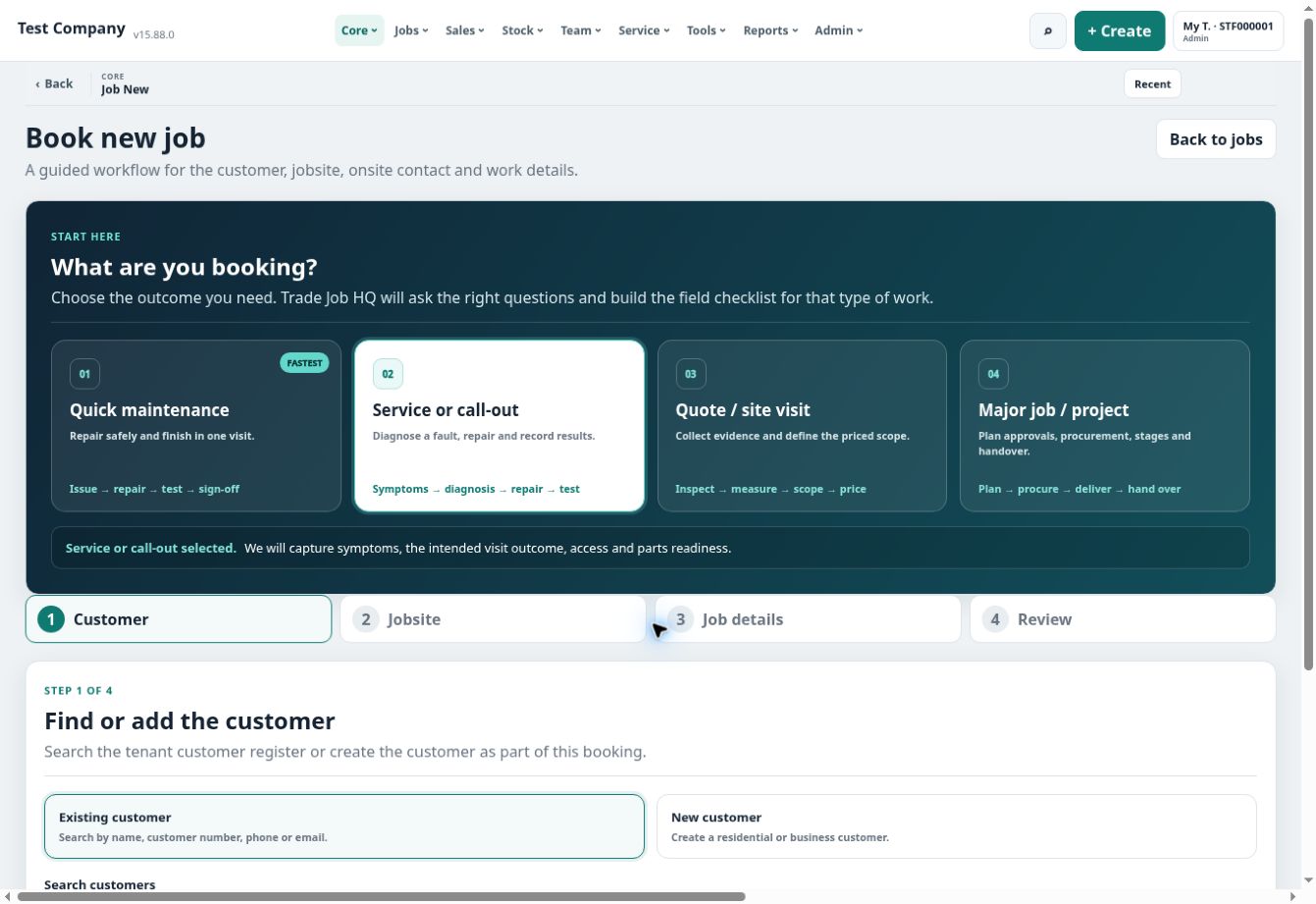Click the step 4 circle beside Review

pyautogui.click(x=995, y=619)
